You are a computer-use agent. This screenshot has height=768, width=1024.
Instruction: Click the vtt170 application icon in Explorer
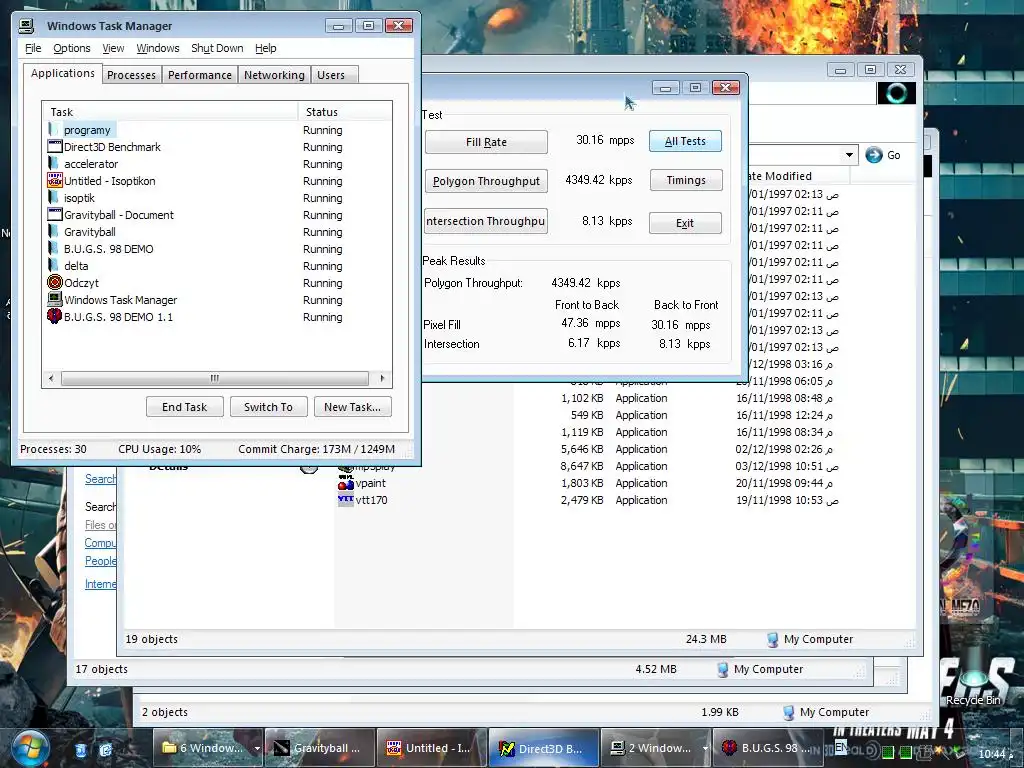pos(345,500)
